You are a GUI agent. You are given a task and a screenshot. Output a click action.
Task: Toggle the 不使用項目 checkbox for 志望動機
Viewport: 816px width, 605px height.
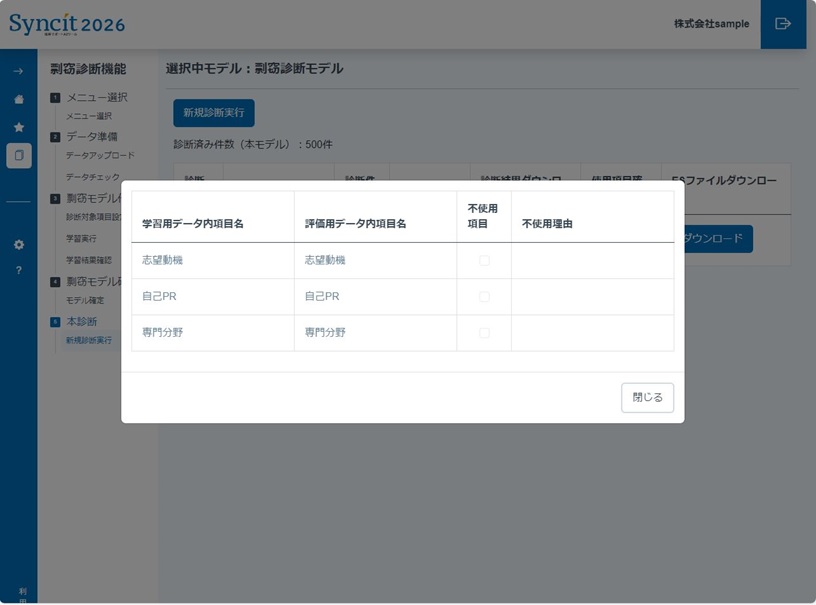[484, 260]
